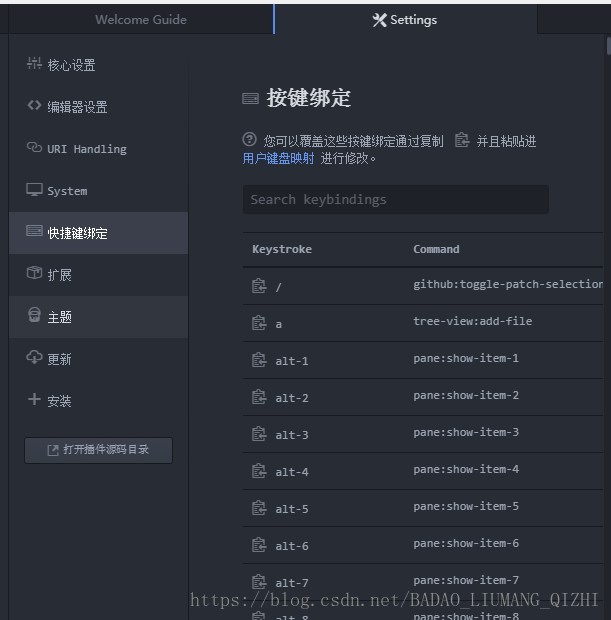Click the paint bucket icon beside 主题
Screen dimensions: 611x620
(34, 315)
